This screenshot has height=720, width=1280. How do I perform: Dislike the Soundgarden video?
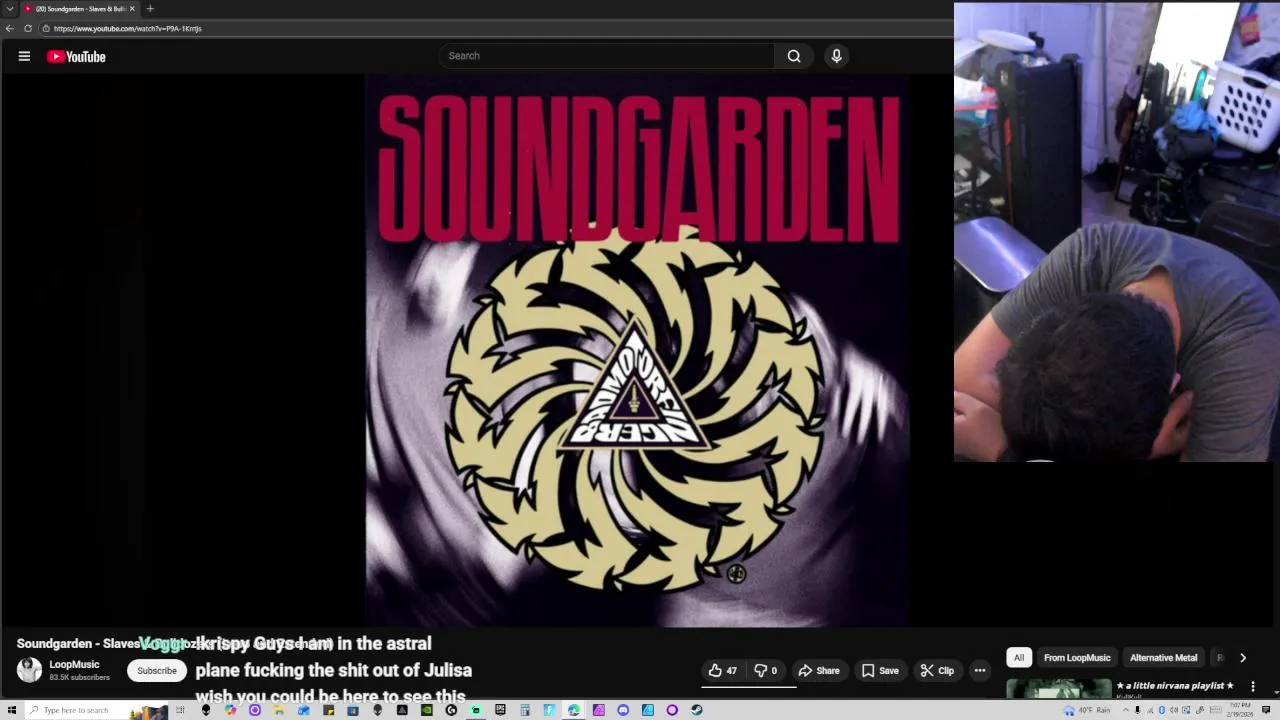[765, 671]
